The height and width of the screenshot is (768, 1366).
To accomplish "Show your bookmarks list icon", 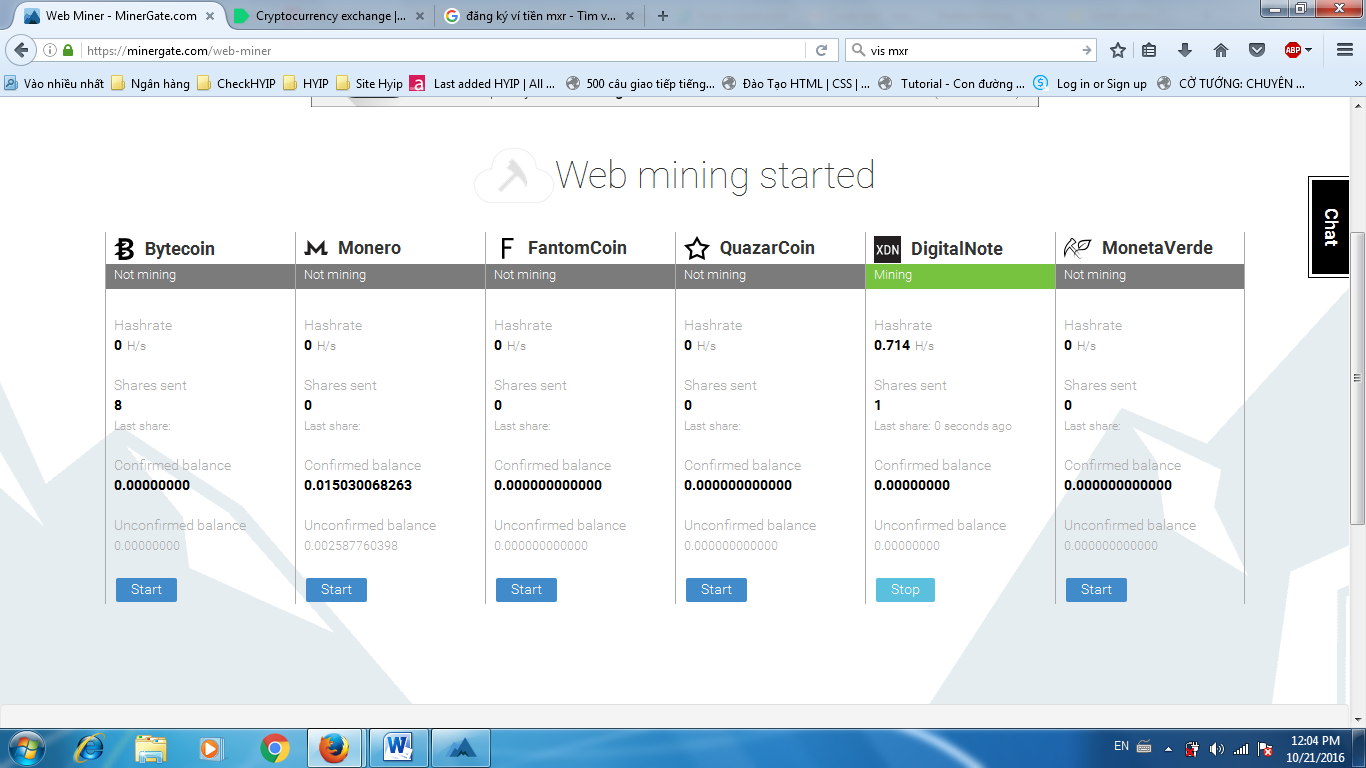I will [x=1150, y=50].
